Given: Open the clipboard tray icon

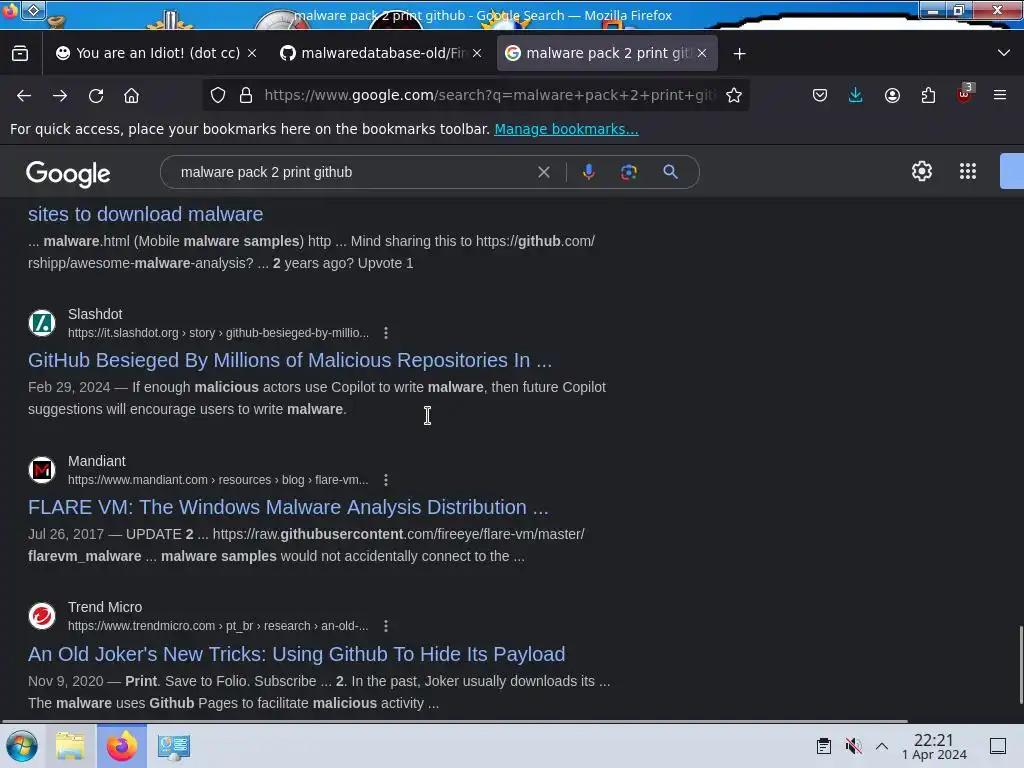Looking at the screenshot, I should point(824,746).
